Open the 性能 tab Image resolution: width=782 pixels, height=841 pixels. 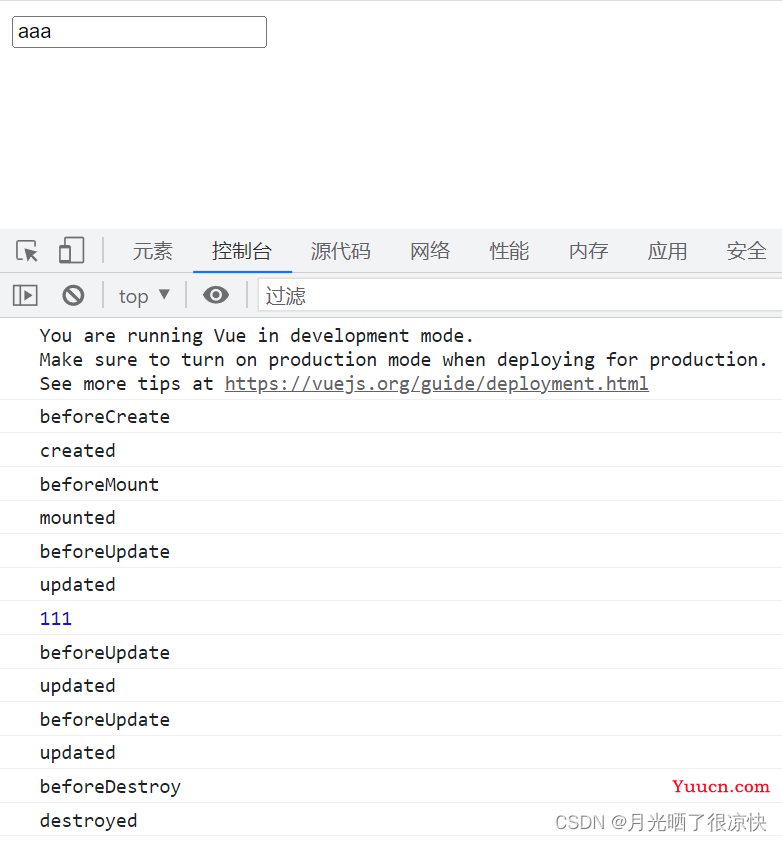509,251
